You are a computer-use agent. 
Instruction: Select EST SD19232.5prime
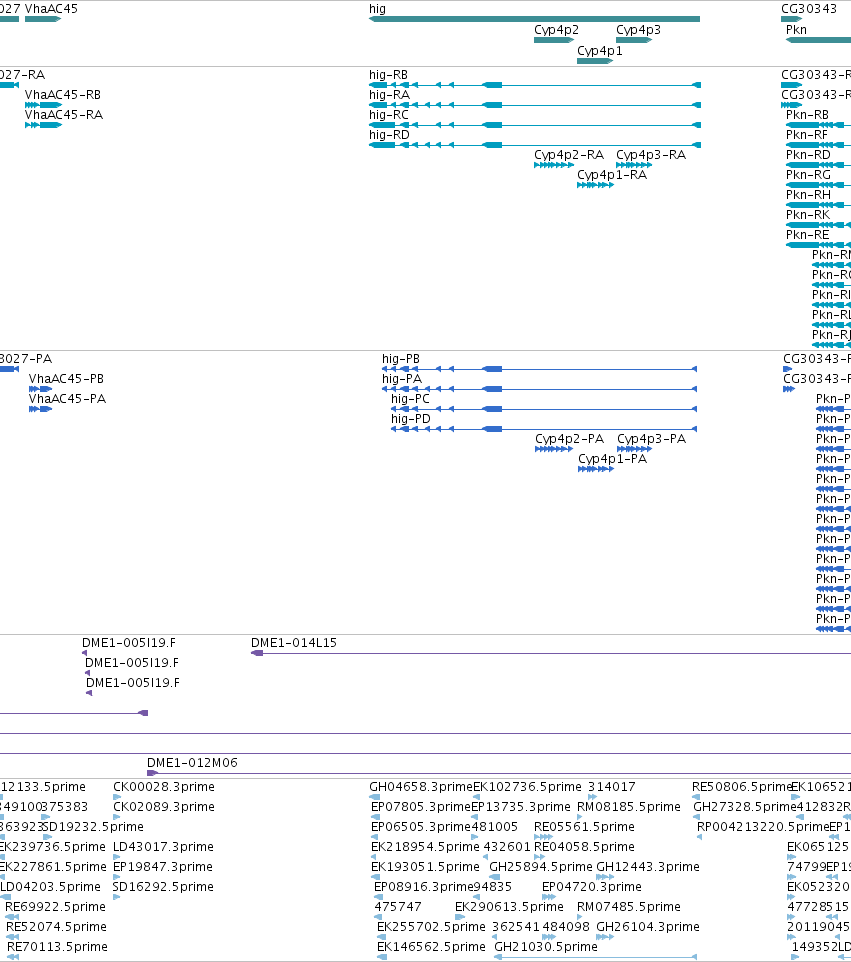coord(93,826)
